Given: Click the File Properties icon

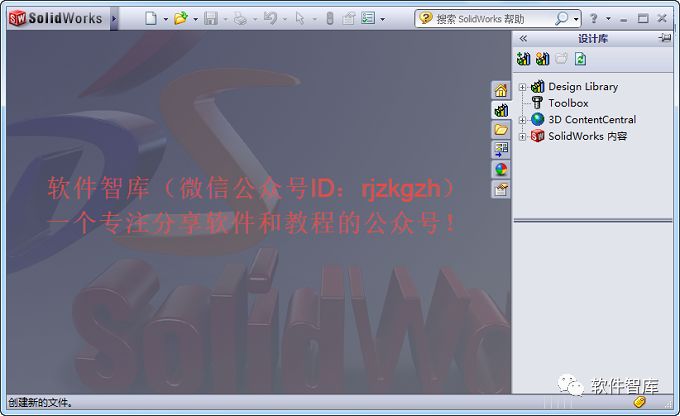Looking at the screenshot, I should pos(349,18).
